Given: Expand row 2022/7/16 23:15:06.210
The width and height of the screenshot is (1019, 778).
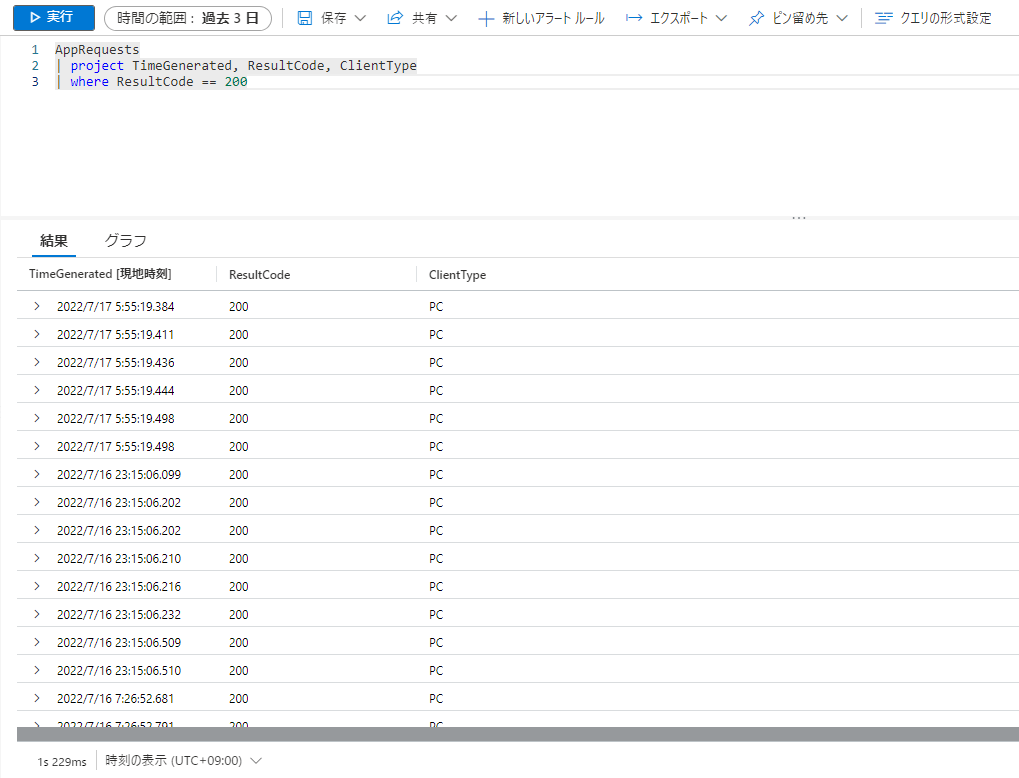Looking at the screenshot, I should click(37, 558).
